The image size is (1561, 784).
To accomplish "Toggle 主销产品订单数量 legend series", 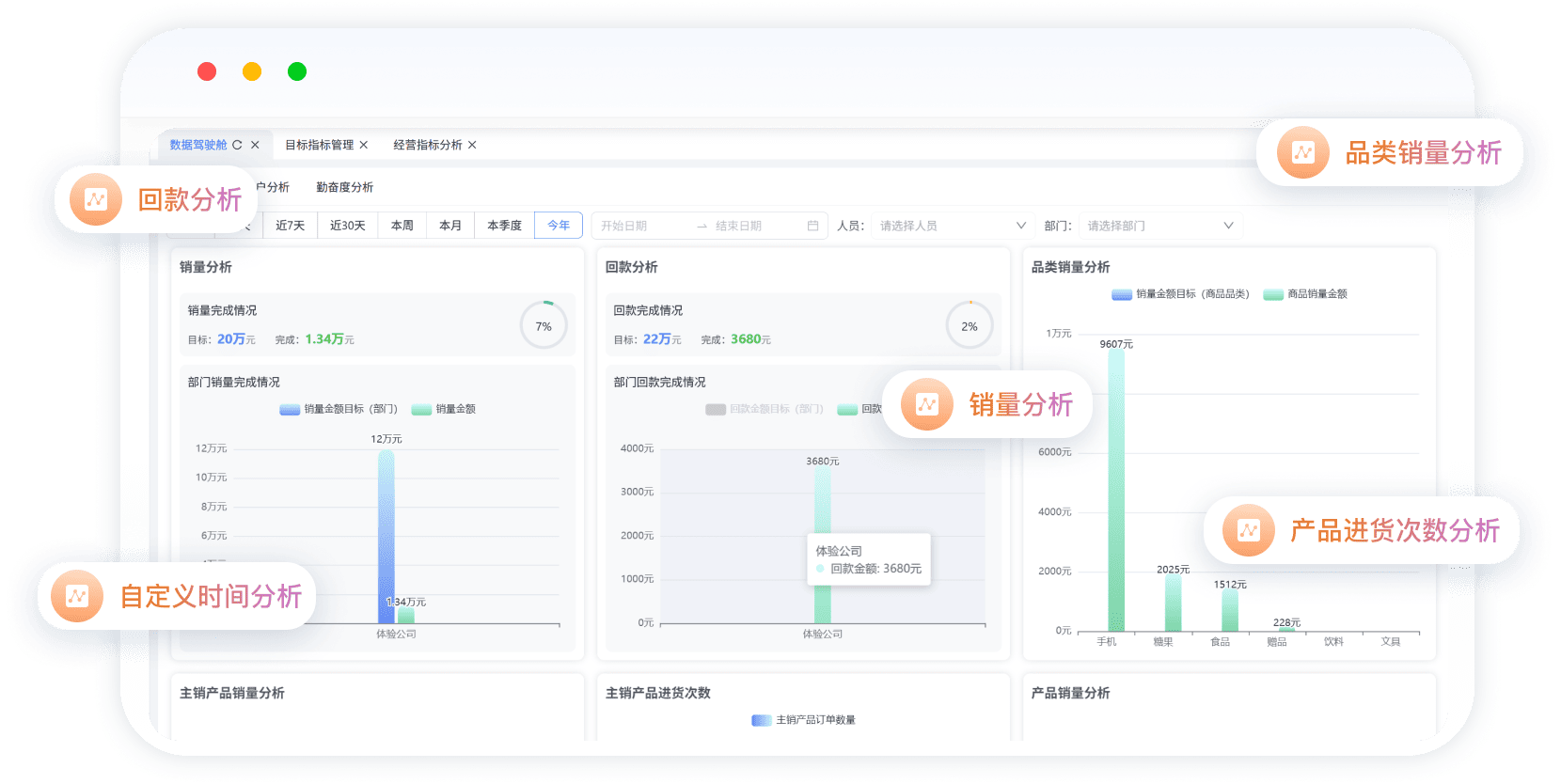I will point(804,720).
